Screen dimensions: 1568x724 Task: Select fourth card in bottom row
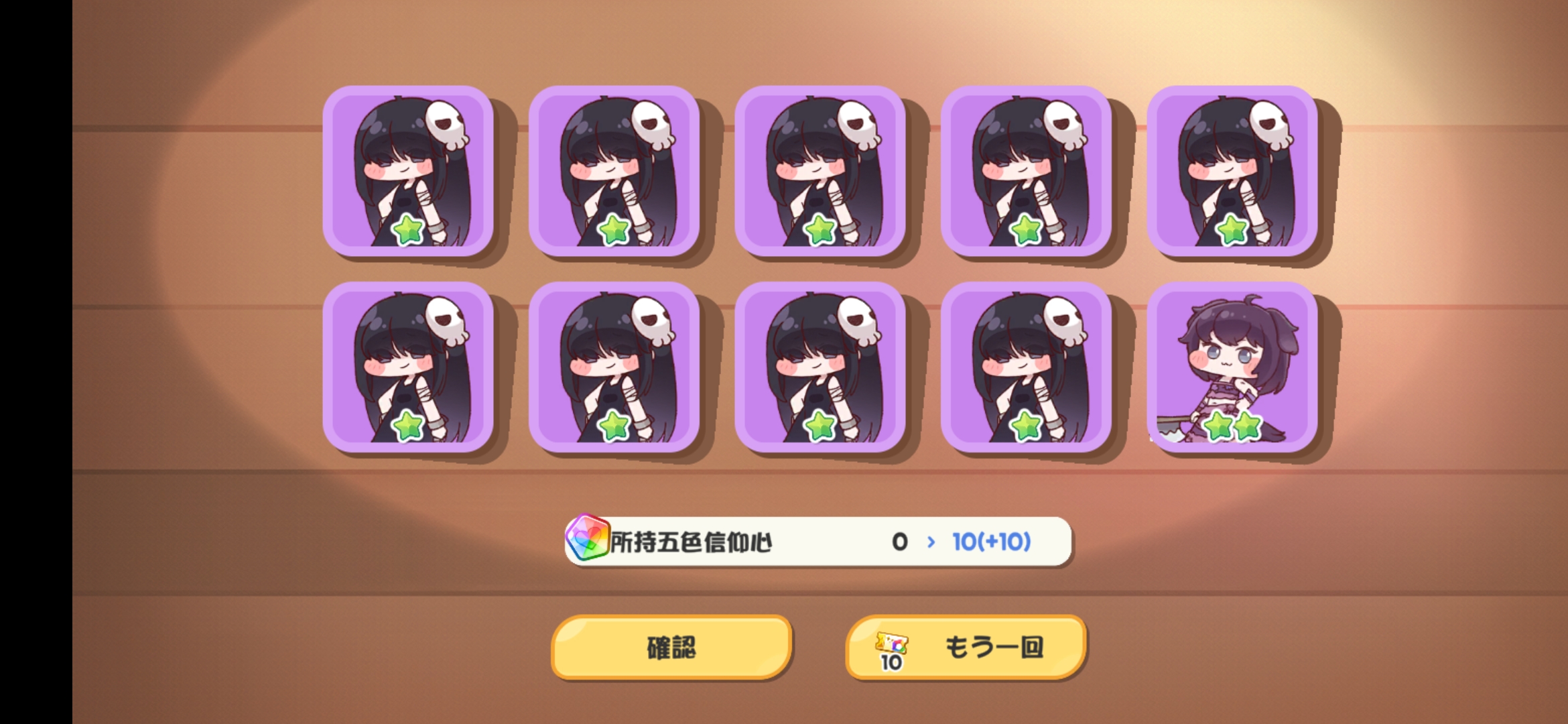(1026, 367)
